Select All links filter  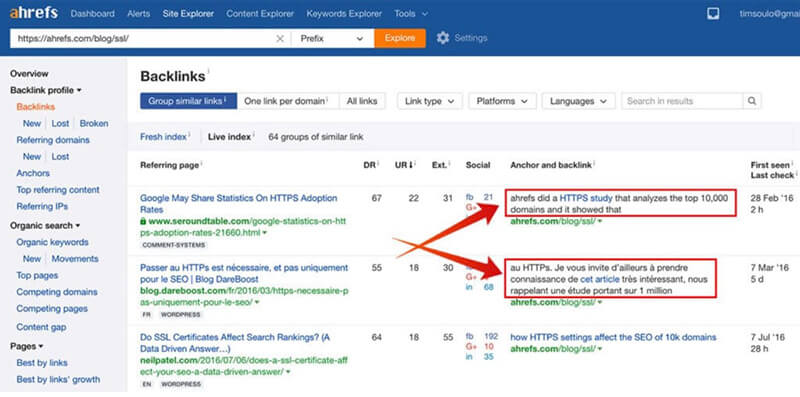pos(362,101)
